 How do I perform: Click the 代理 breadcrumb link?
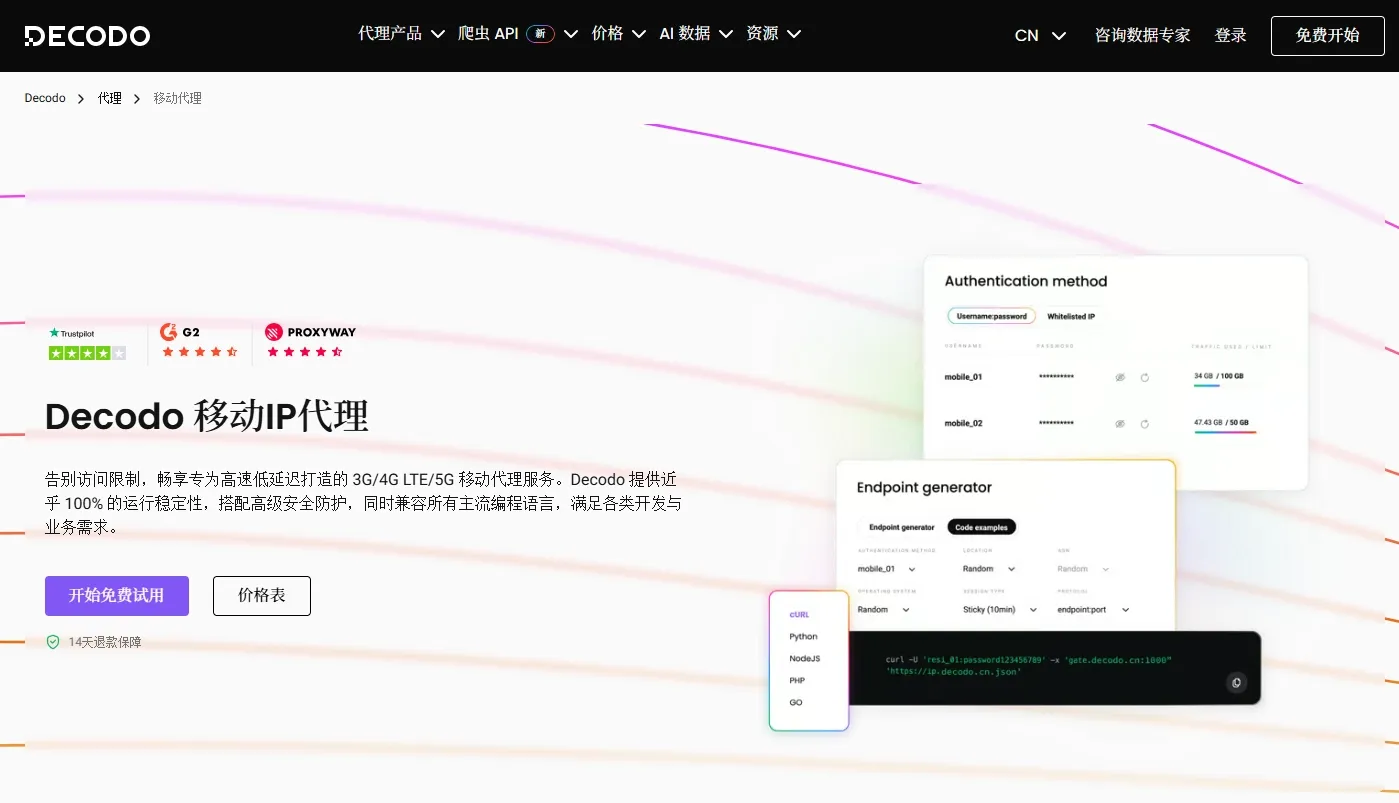(x=110, y=98)
